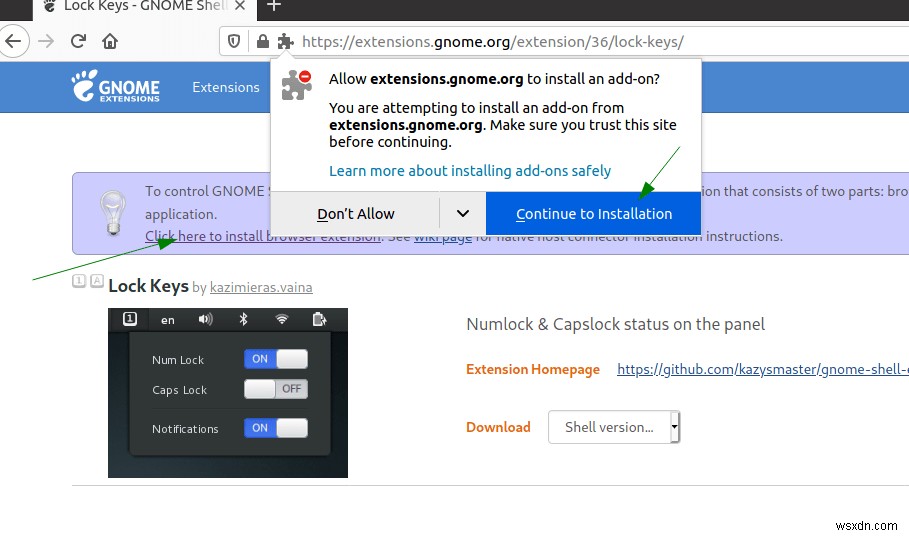
Task: Open a new tab with the plus icon
Action: [x=274, y=6]
